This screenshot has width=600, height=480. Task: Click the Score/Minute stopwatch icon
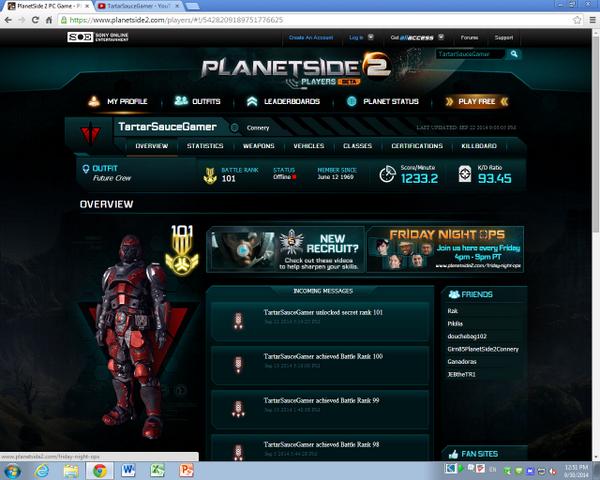(387, 174)
